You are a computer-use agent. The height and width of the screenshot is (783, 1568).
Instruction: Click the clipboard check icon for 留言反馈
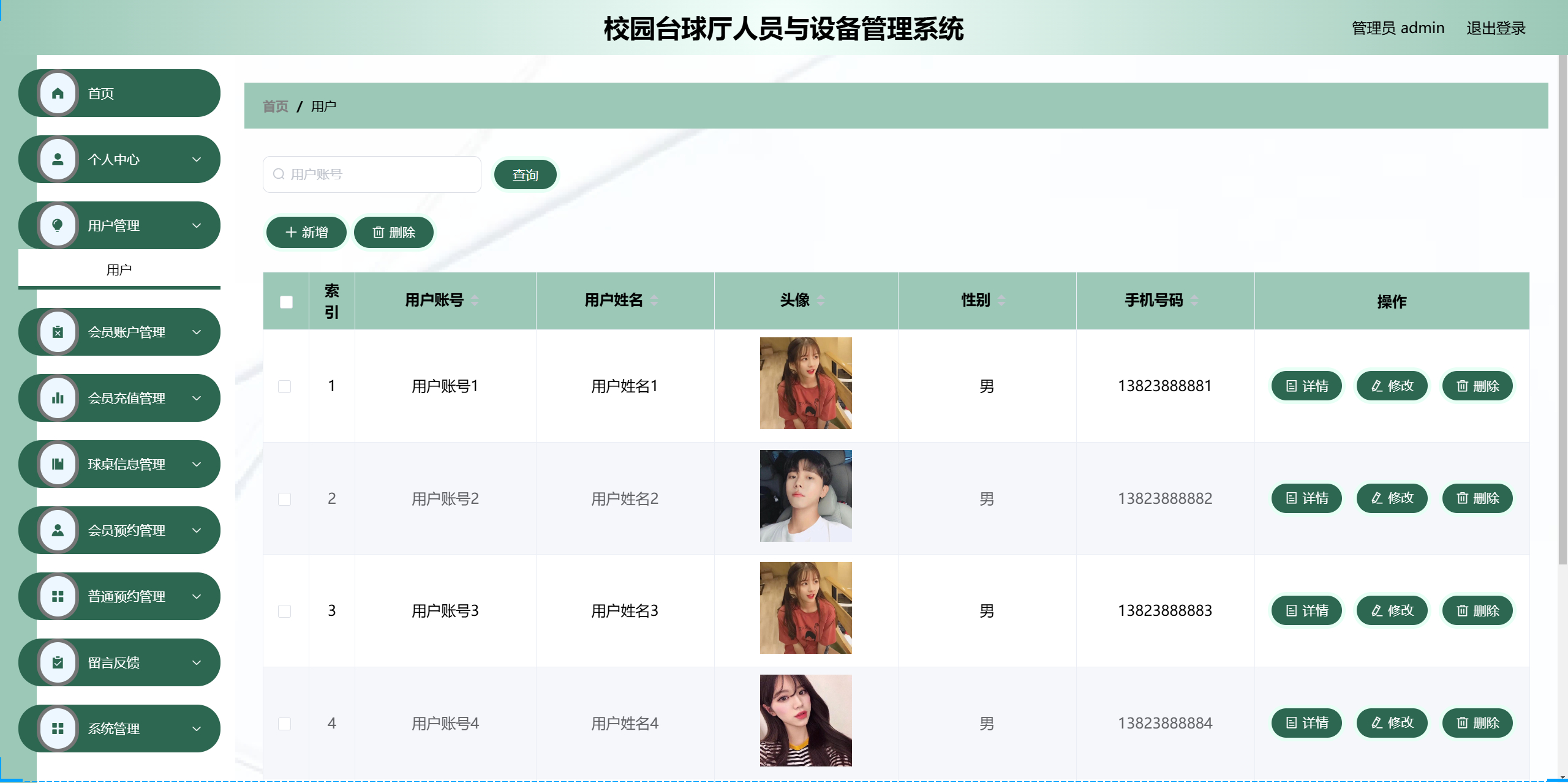pos(58,663)
